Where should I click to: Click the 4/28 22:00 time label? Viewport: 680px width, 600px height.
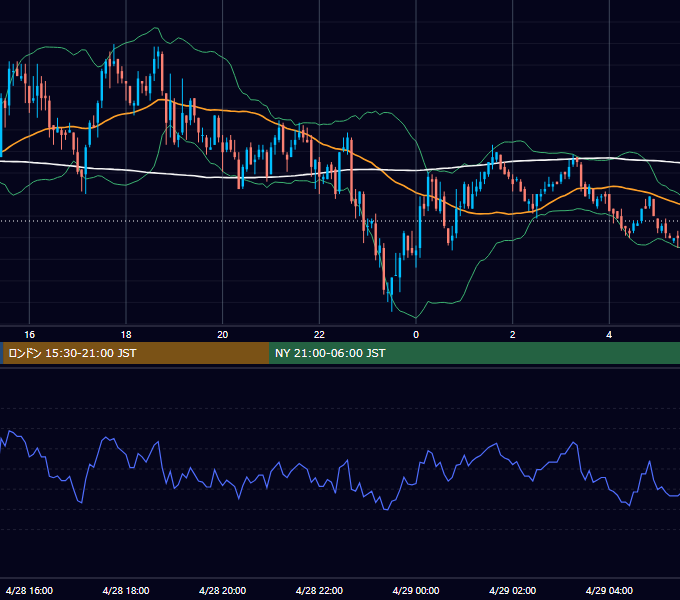tap(319, 590)
